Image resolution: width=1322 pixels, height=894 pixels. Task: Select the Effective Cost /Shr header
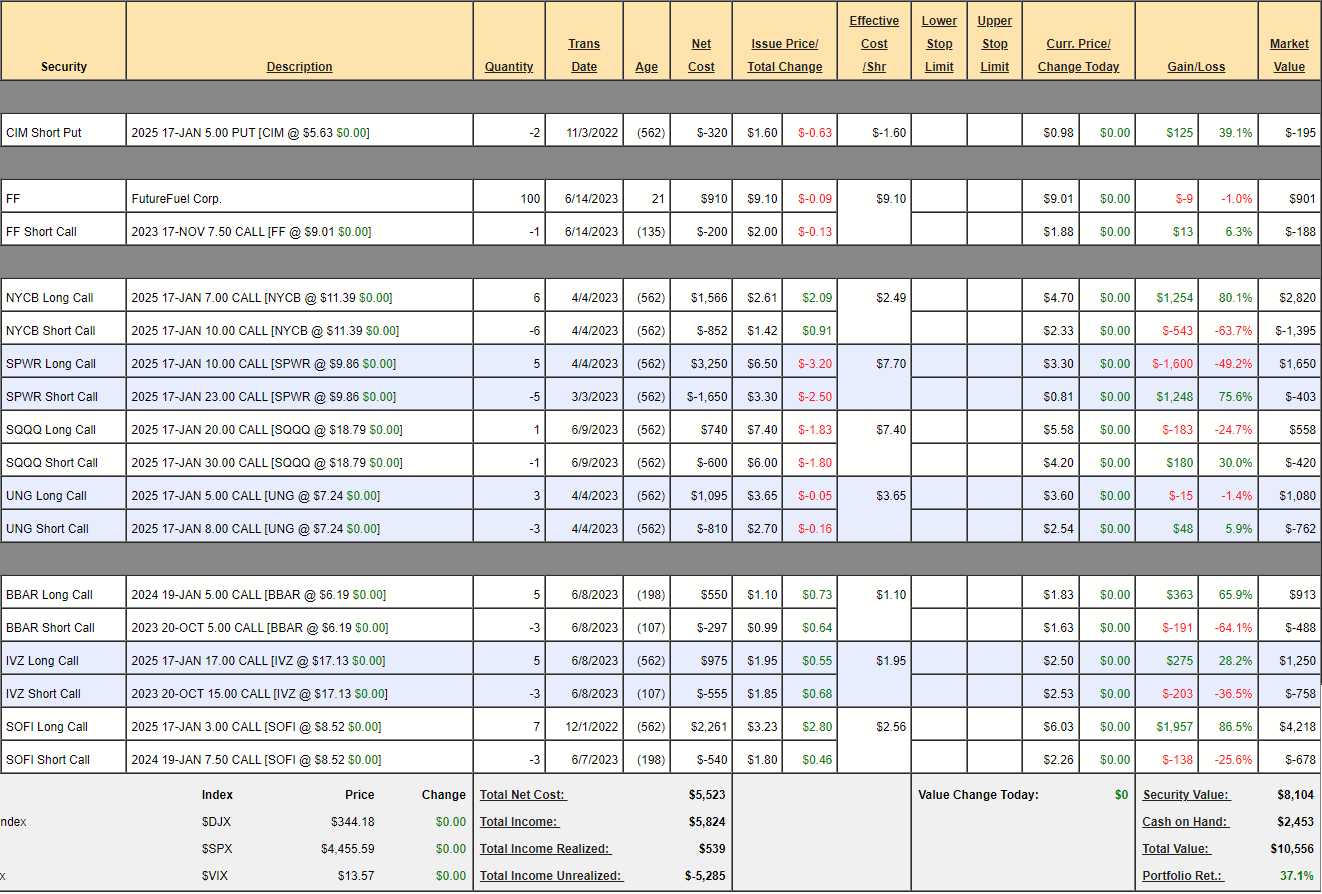pos(873,44)
